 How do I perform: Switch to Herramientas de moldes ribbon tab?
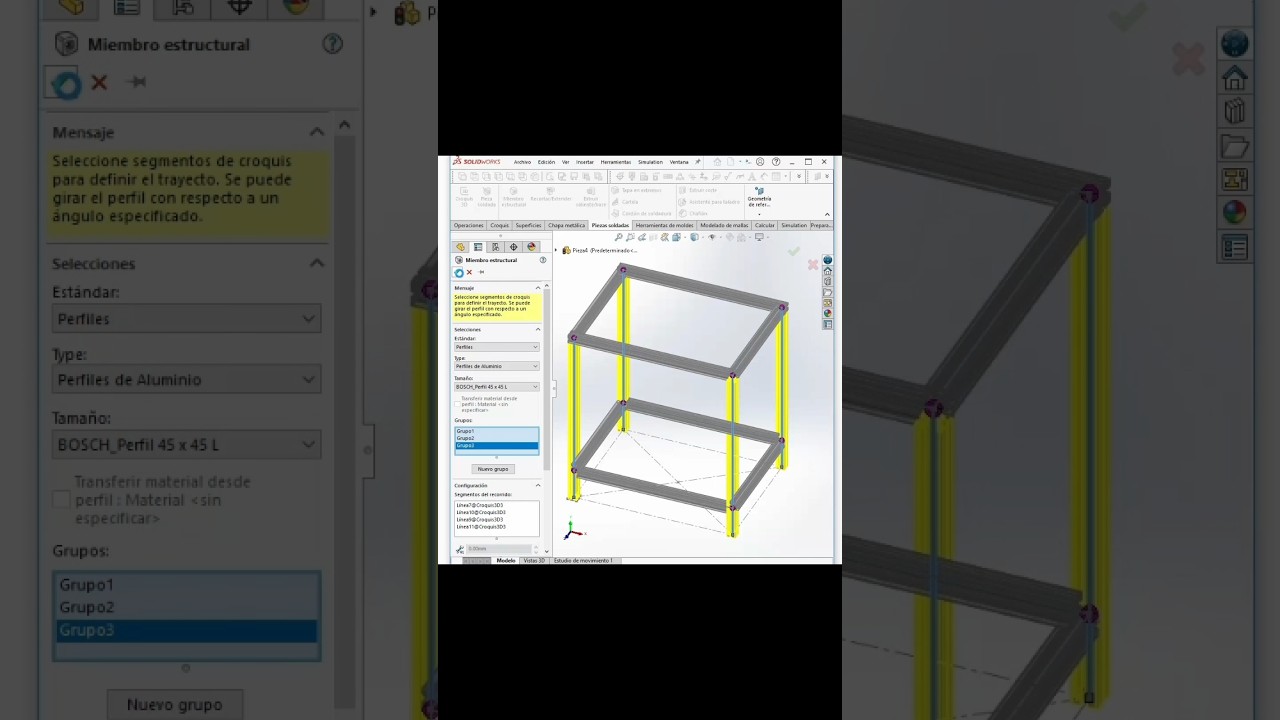point(665,225)
